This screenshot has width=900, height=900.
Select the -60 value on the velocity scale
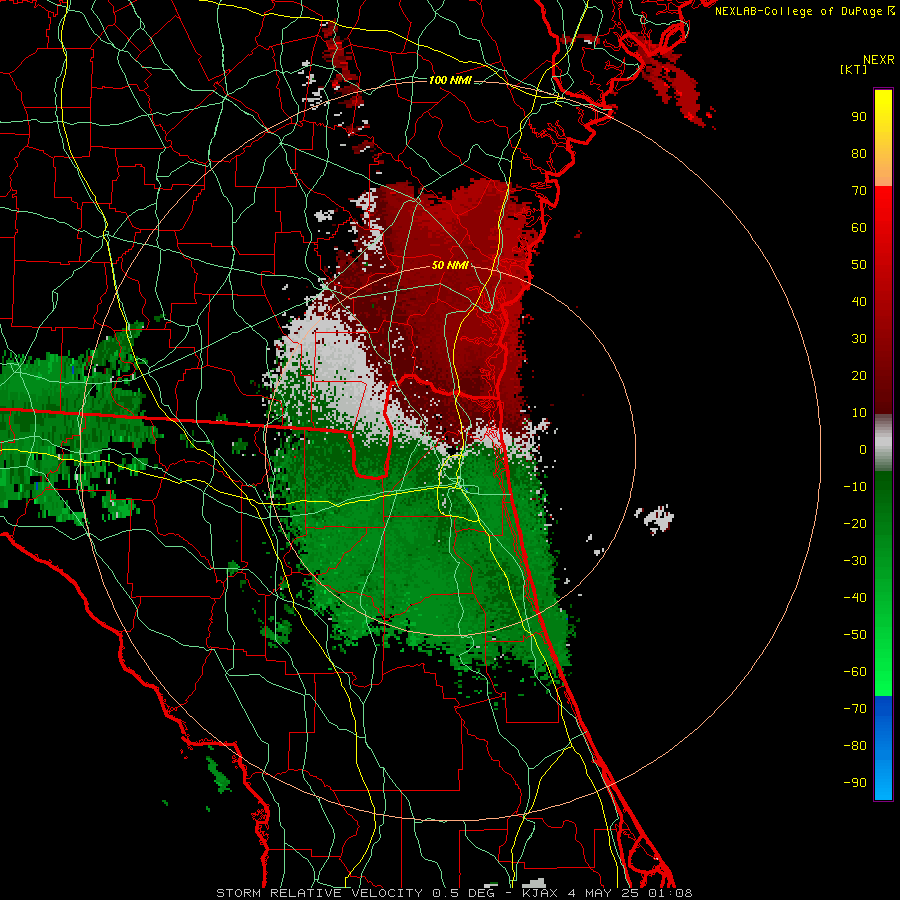[855, 672]
